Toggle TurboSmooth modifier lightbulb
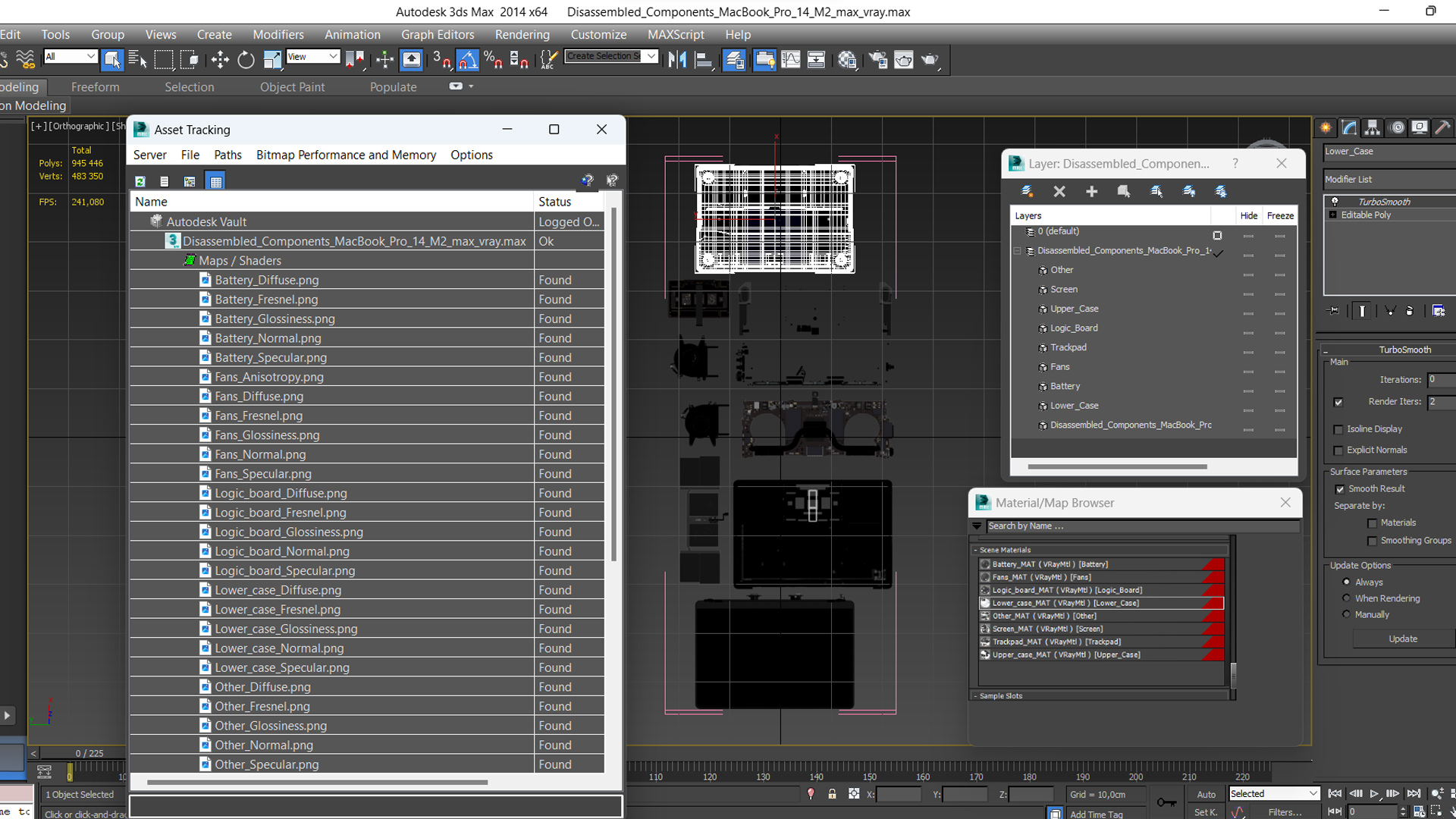Screen dimensions: 1456x819 [x=1335, y=202]
